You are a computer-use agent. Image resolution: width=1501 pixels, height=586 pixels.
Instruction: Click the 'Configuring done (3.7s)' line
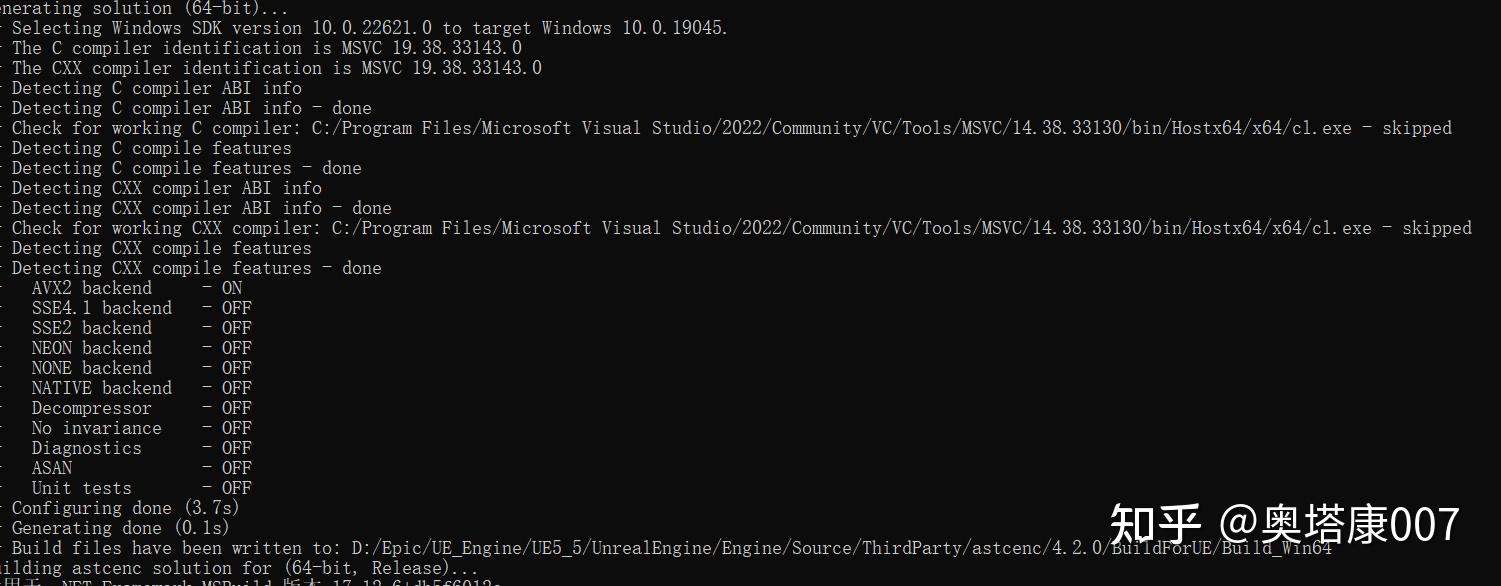(x=125, y=508)
